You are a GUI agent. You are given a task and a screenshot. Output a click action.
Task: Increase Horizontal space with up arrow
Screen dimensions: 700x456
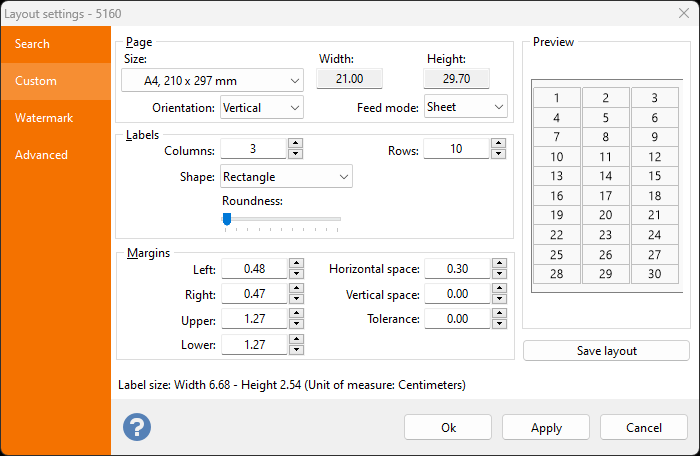tap(498, 264)
